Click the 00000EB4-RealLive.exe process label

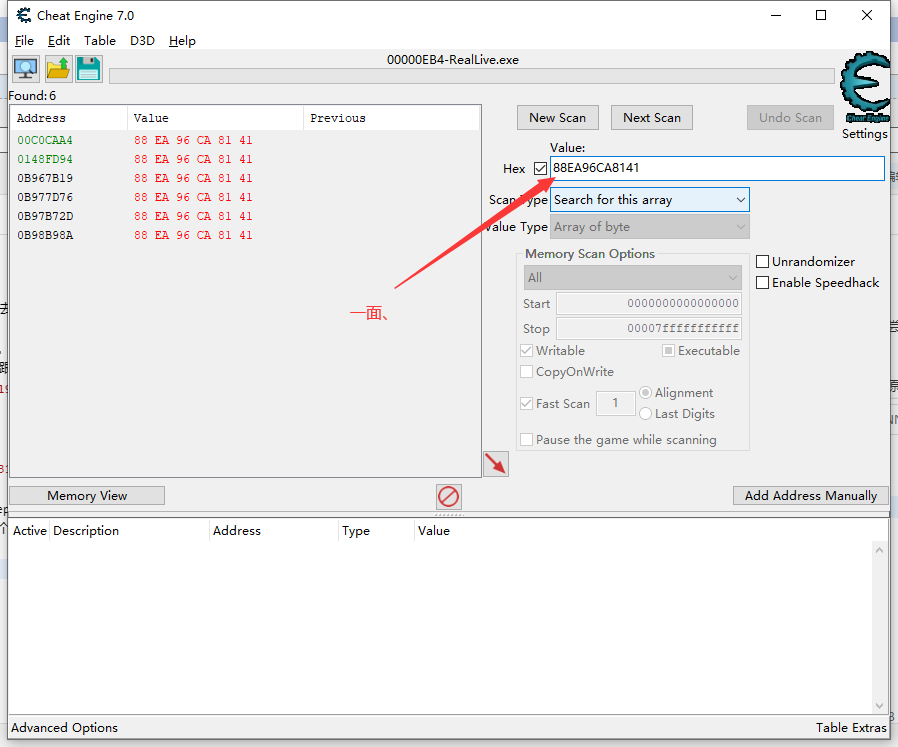pos(452,60)
